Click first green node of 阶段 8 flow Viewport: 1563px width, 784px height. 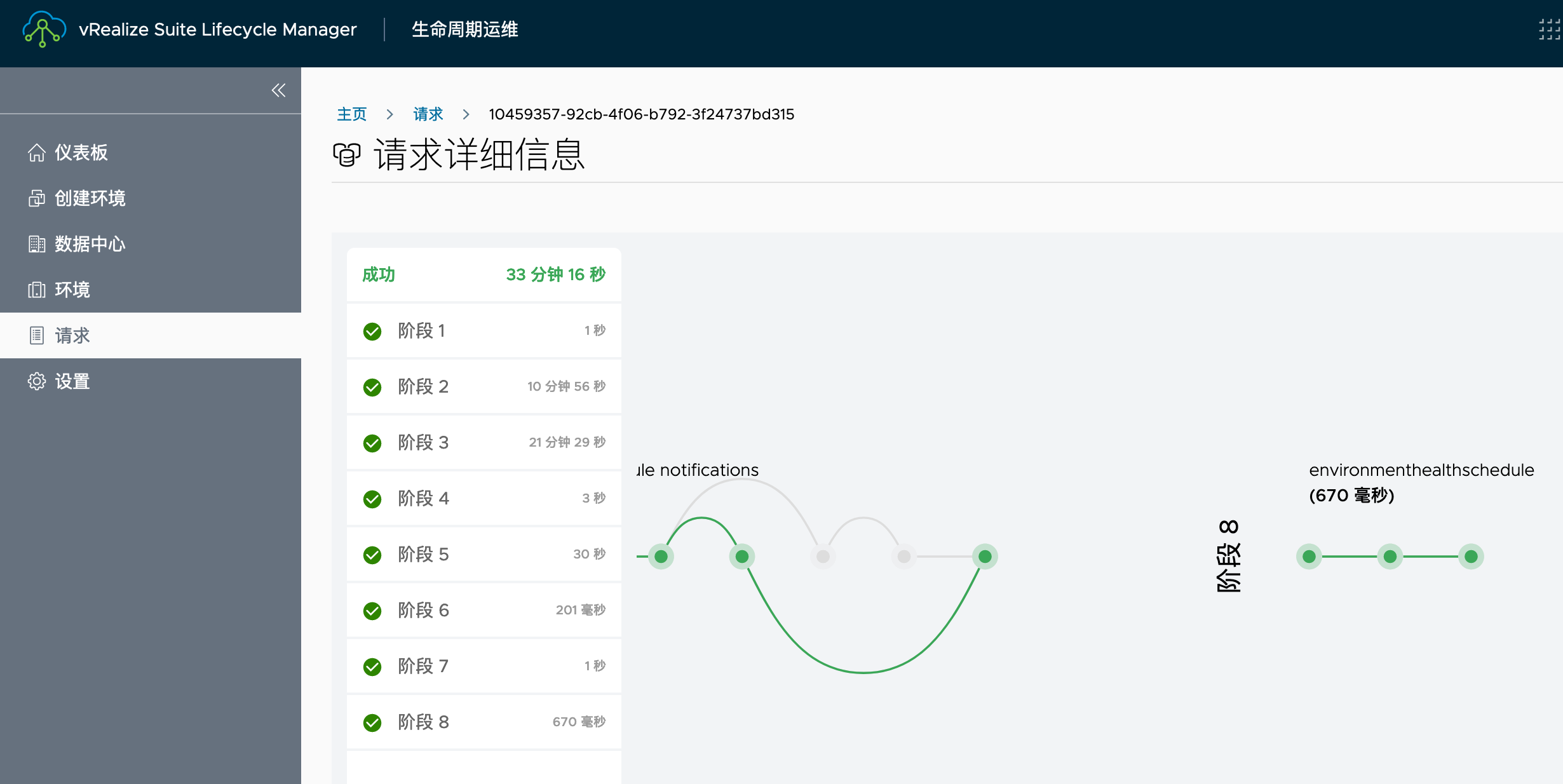[x=1309, y=557]
